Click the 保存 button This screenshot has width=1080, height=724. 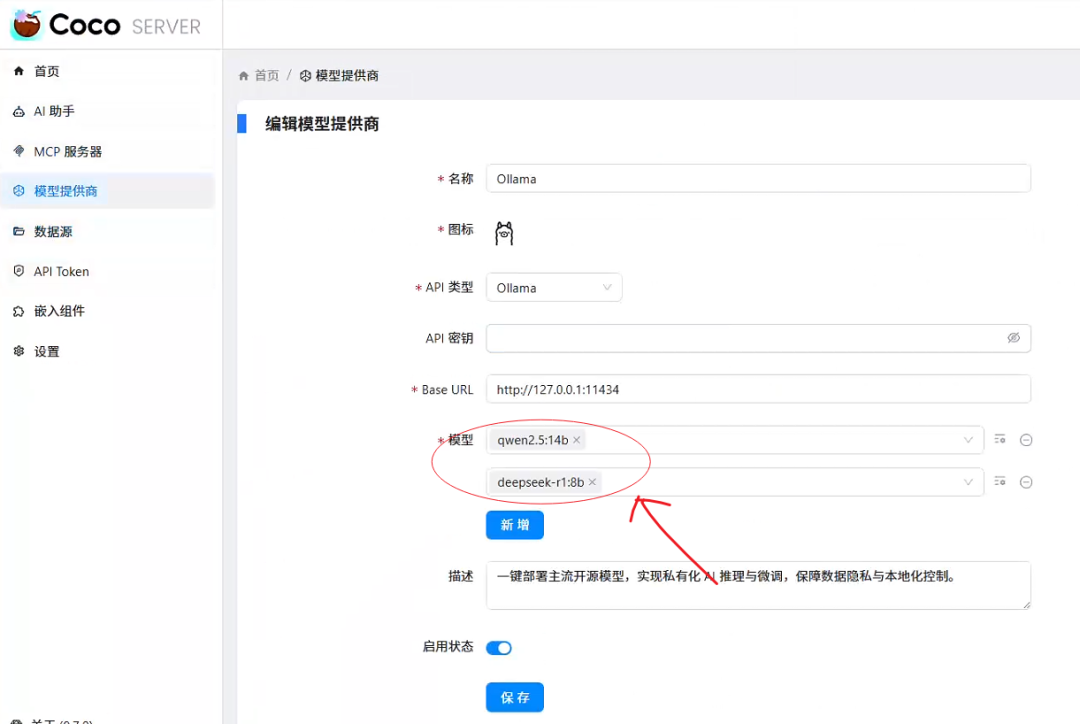(515, 697)
